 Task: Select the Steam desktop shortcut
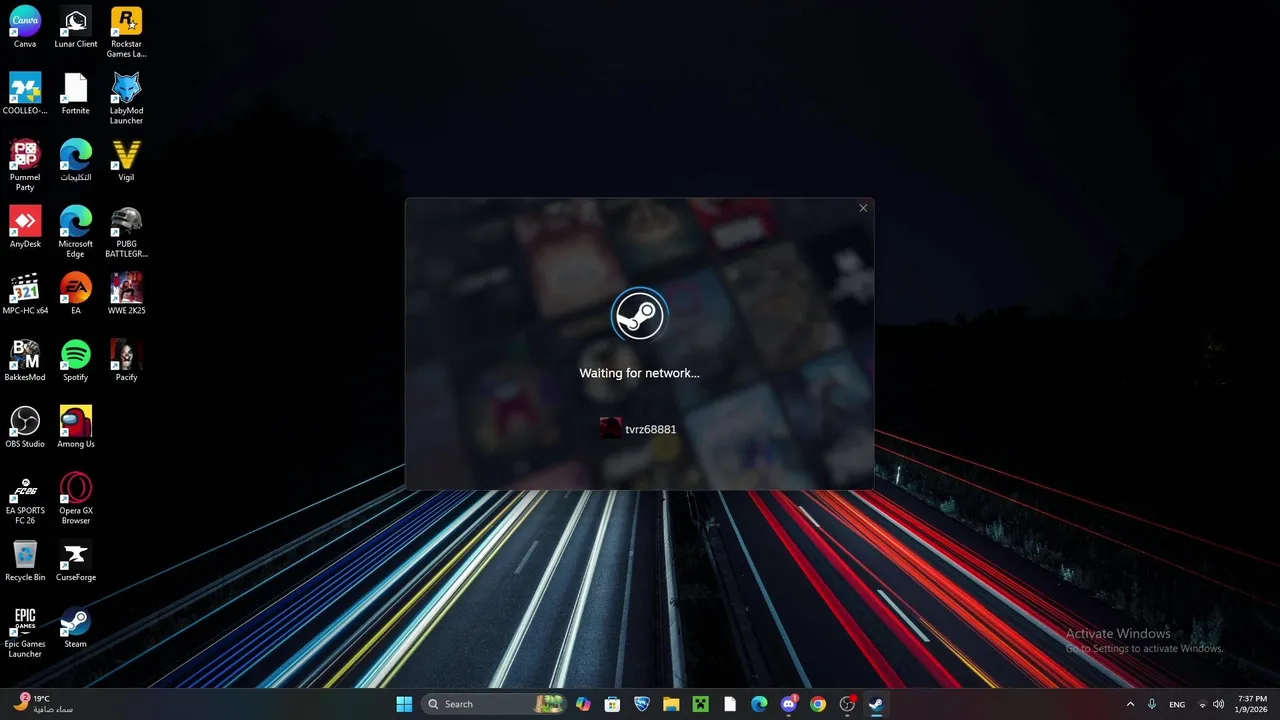(76, 627)
